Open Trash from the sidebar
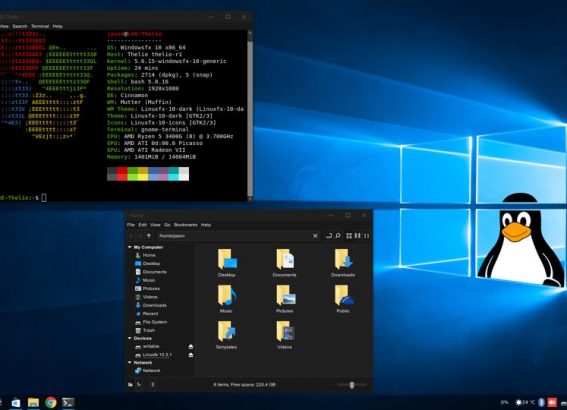 point(145,330)
